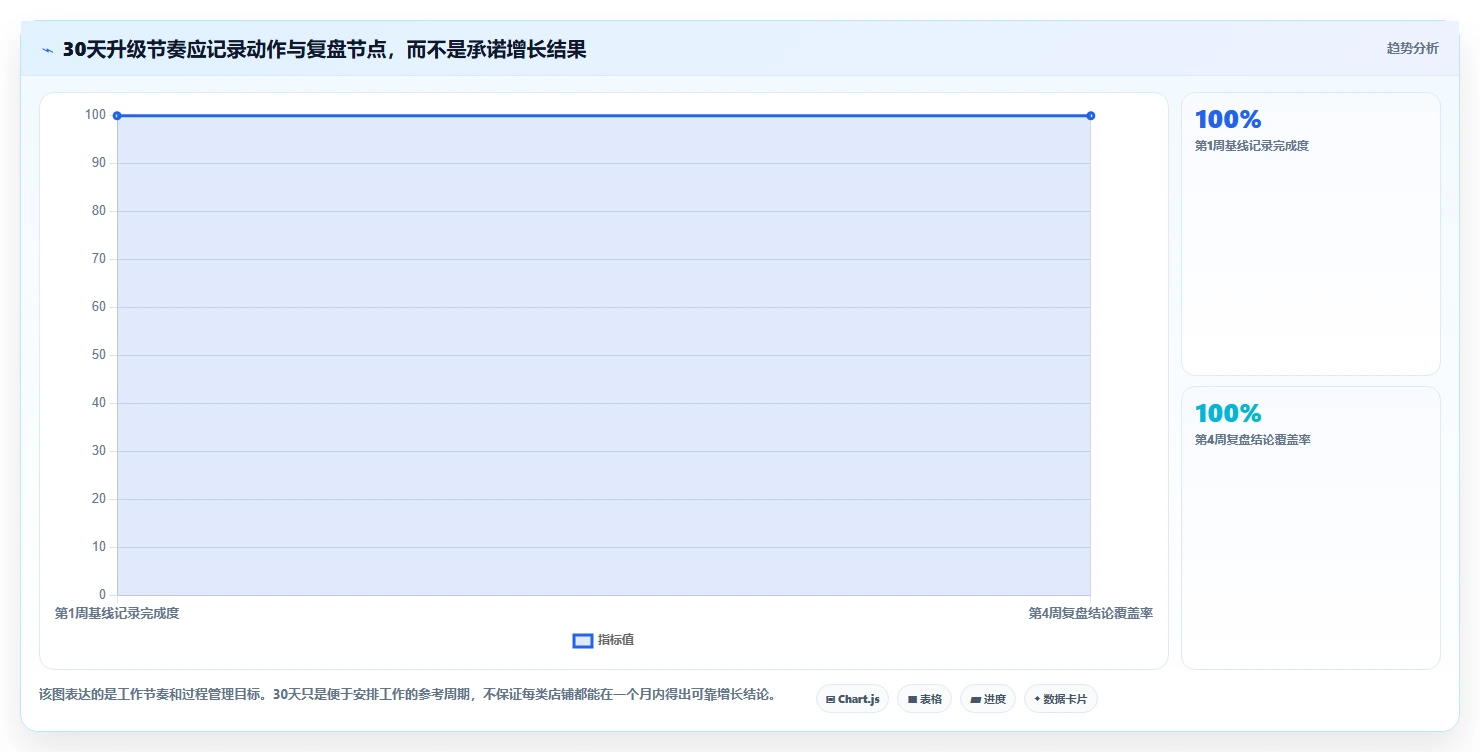Click the footnote starting with 该图表达的是工作节奏
Image resolution: width=1480 pixels, height=752 pixels.
407,694
